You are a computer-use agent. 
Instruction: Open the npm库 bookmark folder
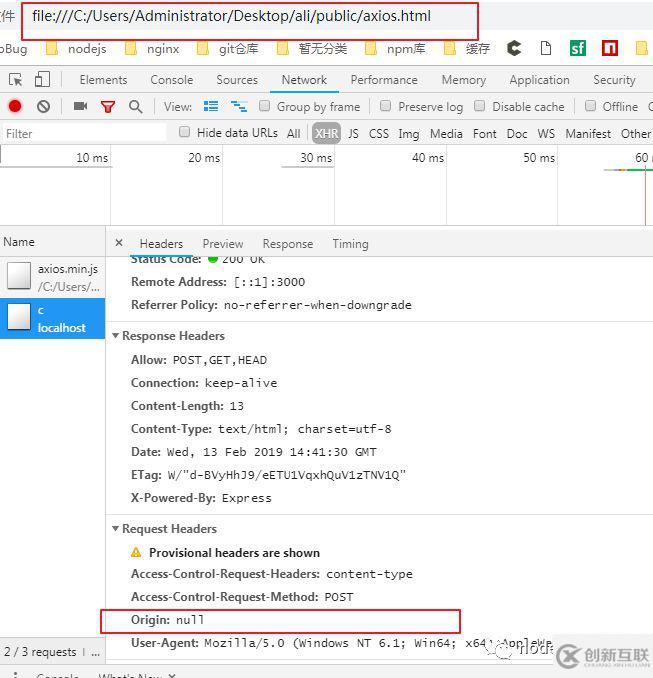tap(395, 49)
